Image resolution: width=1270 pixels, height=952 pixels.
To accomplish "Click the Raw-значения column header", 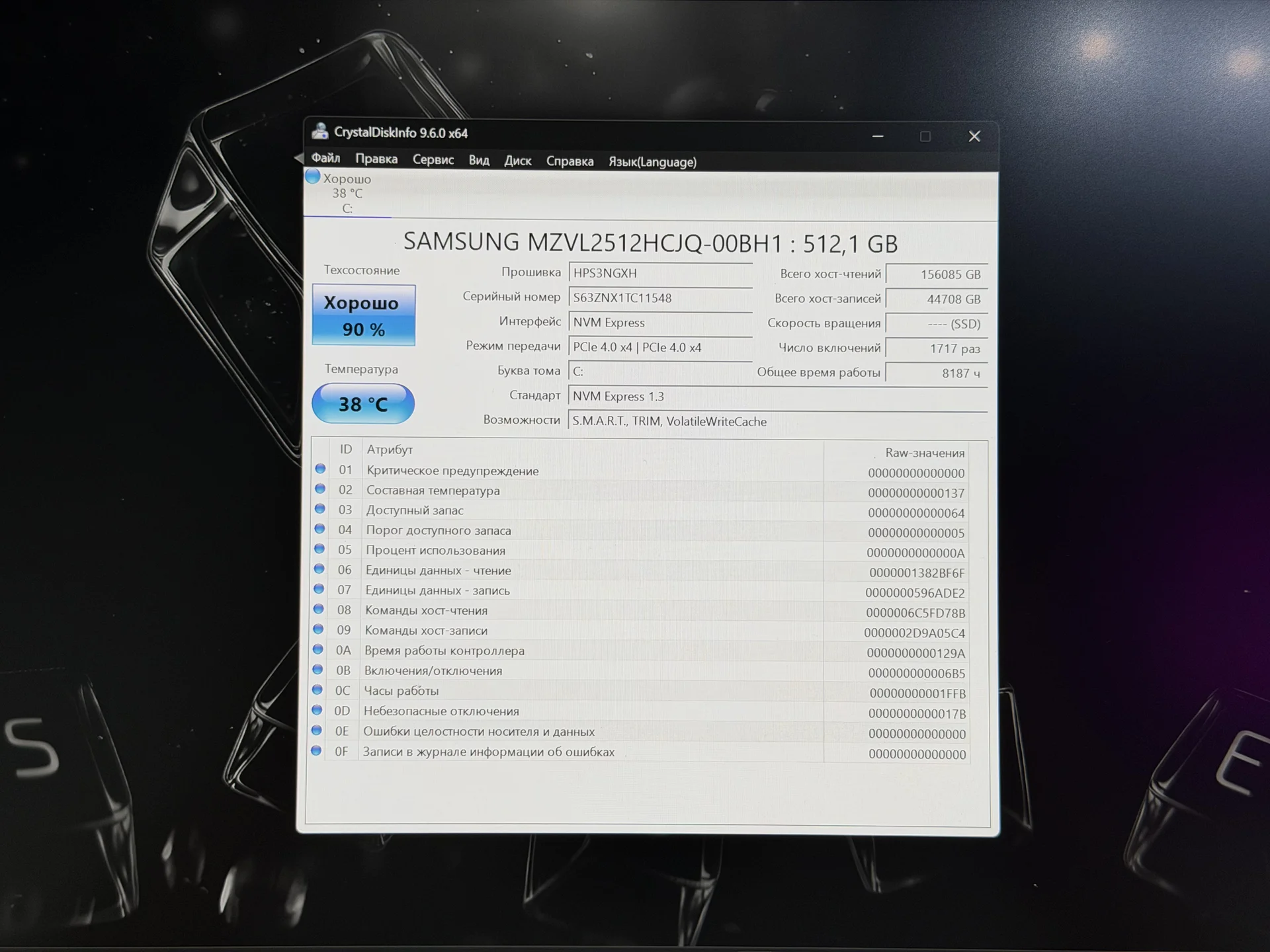I will tap(925, 453).
